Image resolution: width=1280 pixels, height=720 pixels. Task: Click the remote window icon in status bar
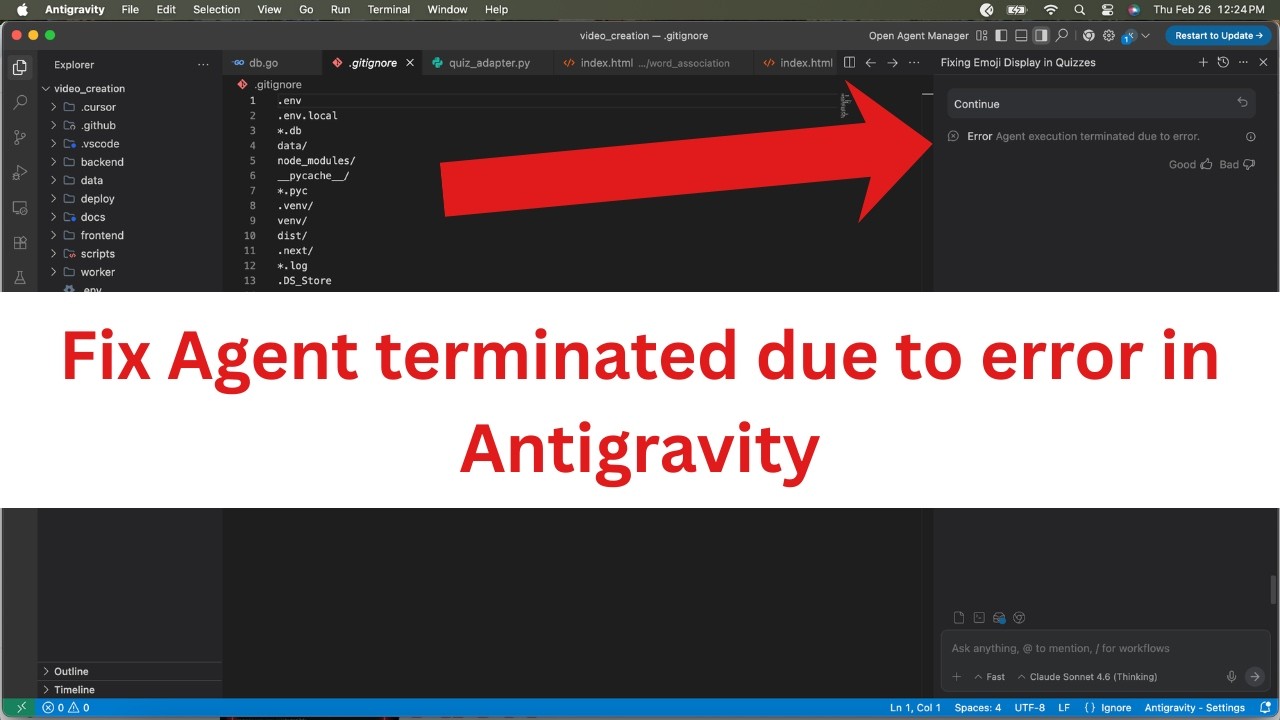pos(21,708)
